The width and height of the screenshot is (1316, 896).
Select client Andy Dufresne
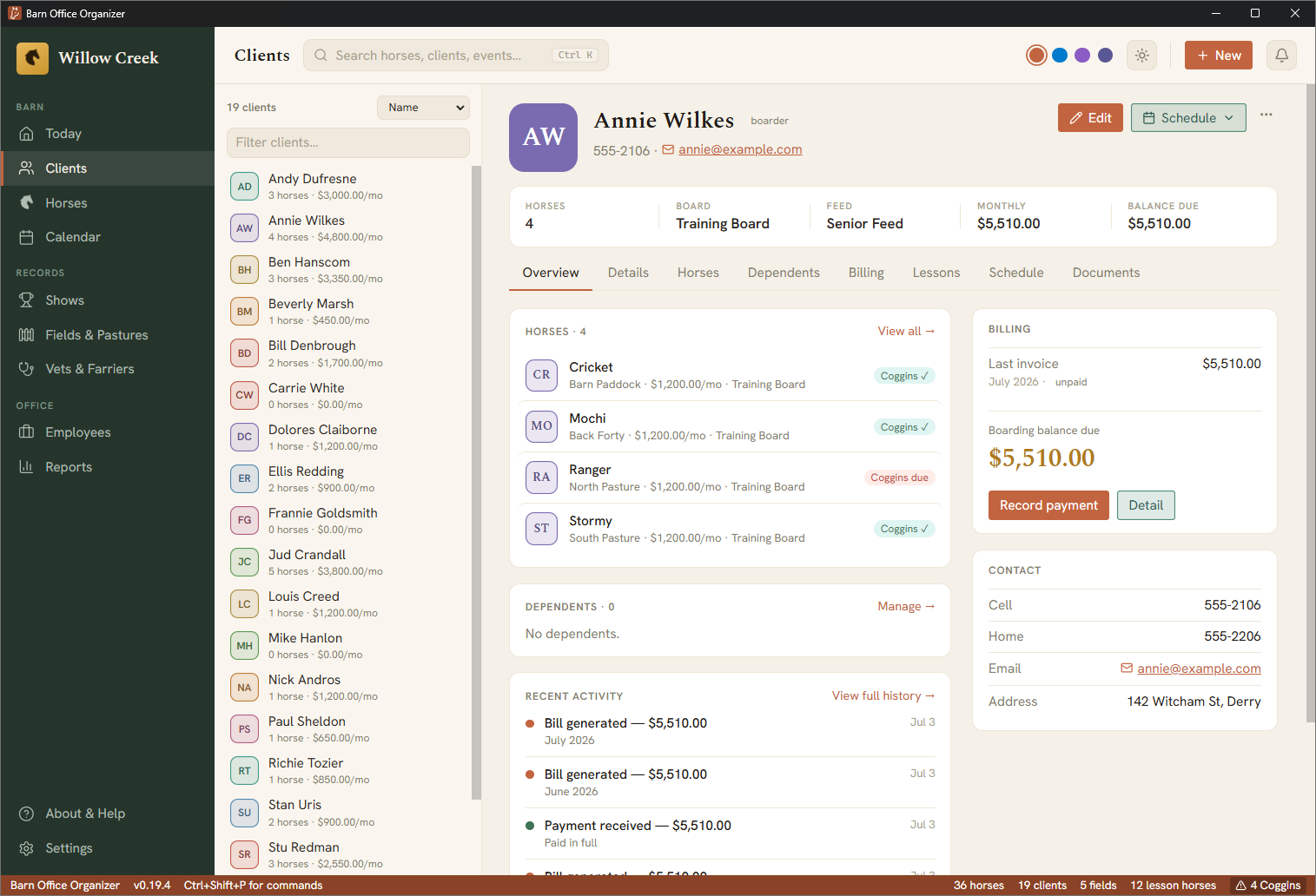[347, 187]
